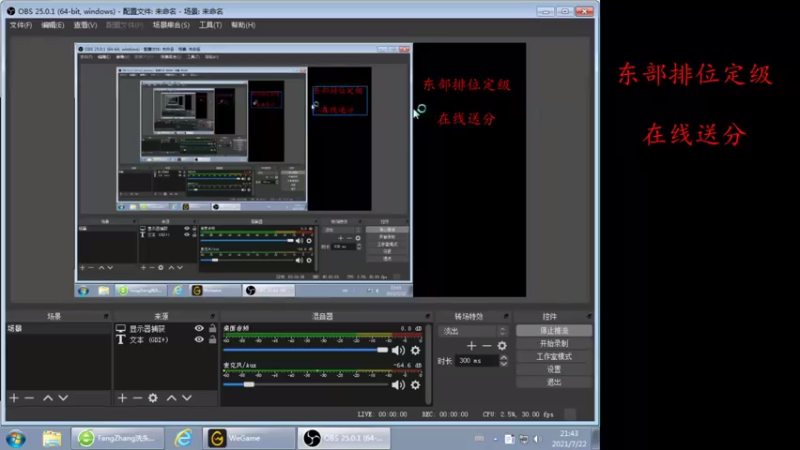This screenshot has width=800, height=450.
Task: Click the LIVE: 00:00:00 status text
Action: [382, 414]
